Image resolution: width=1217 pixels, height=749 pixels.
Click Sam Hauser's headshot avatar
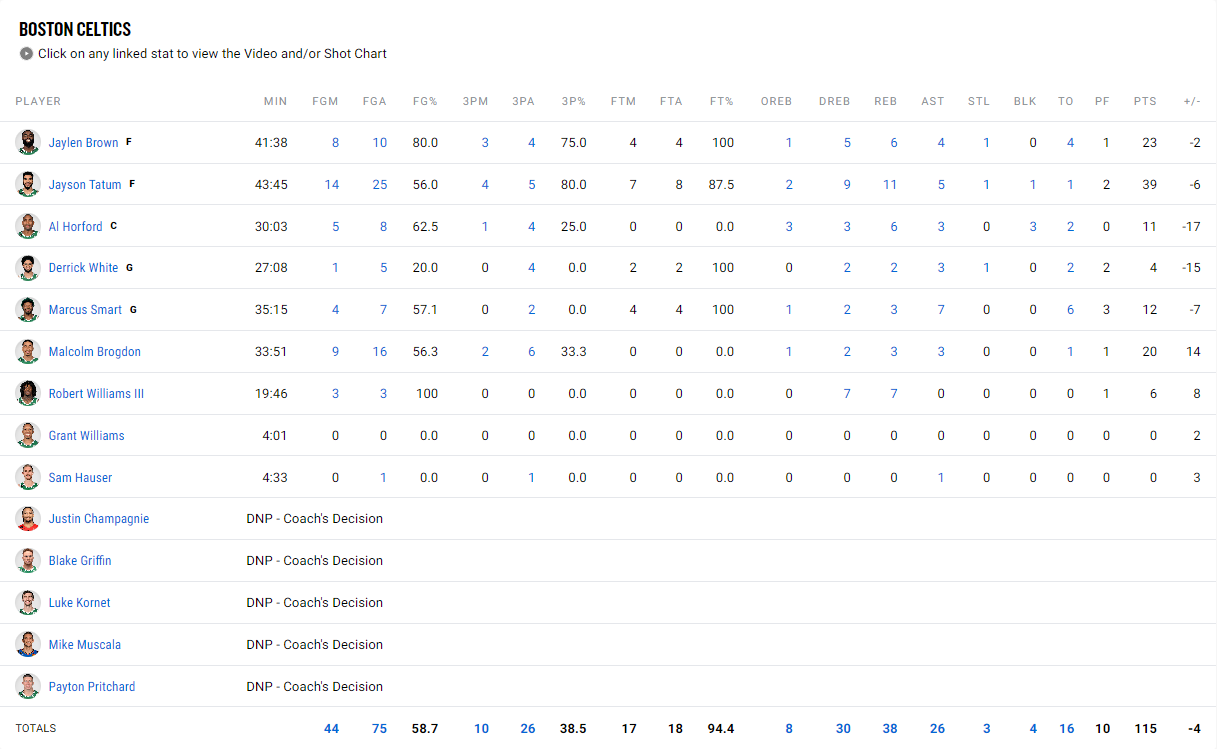(x=28, y=477)
